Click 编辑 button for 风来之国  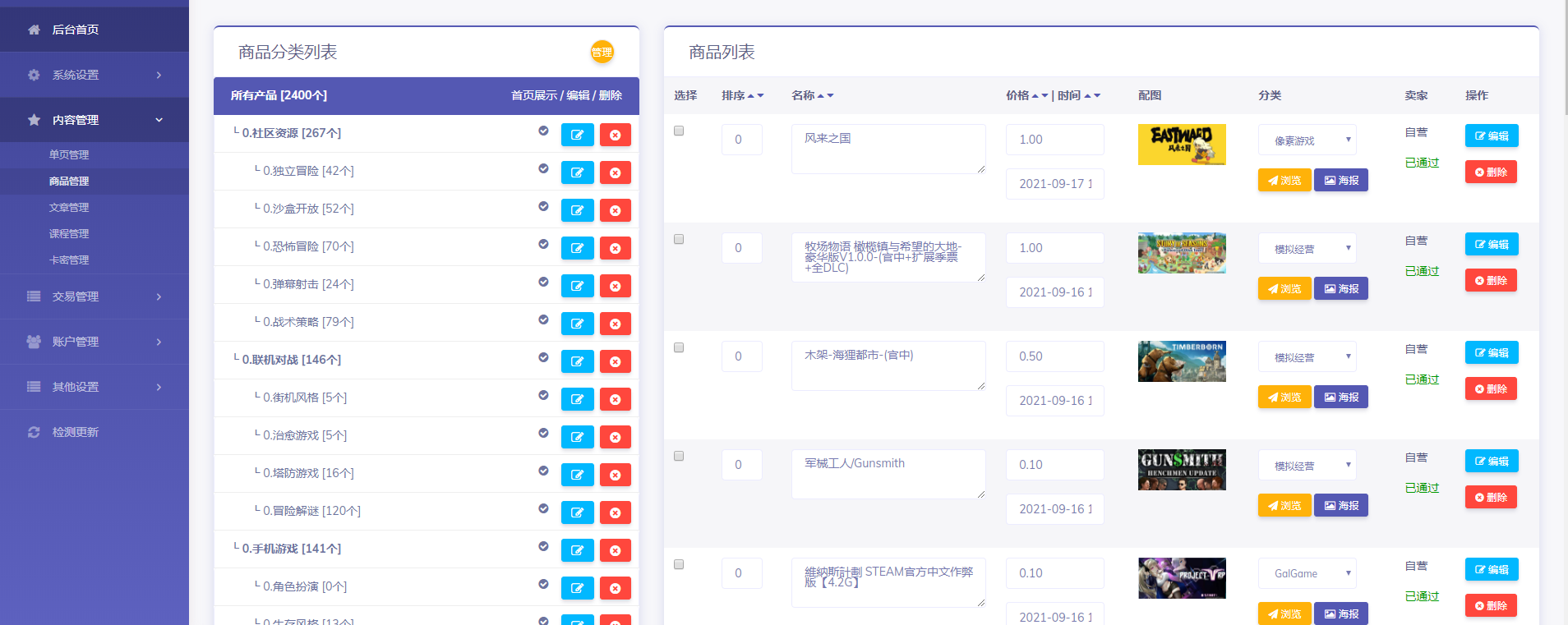tap(1491, 136)
